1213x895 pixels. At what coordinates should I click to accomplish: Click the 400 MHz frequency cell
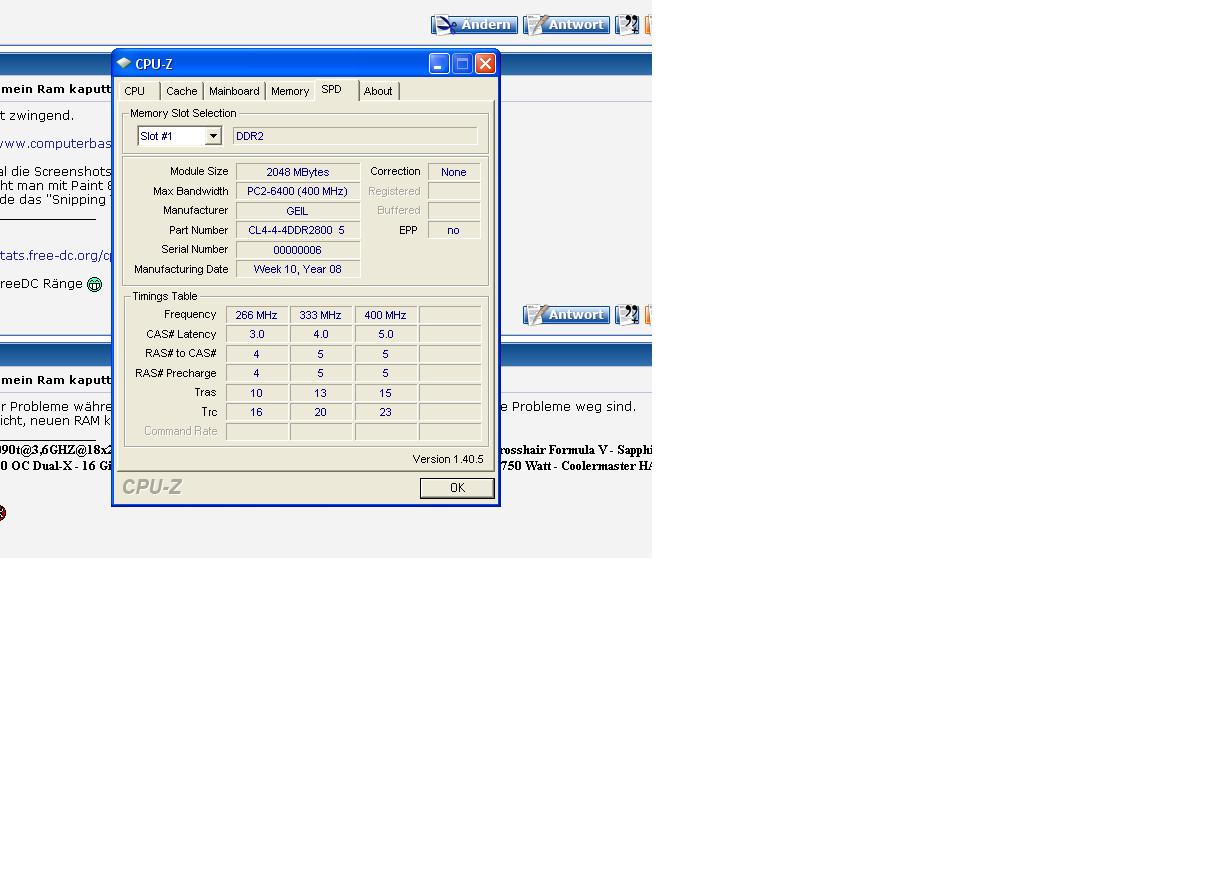click(385, 315)
